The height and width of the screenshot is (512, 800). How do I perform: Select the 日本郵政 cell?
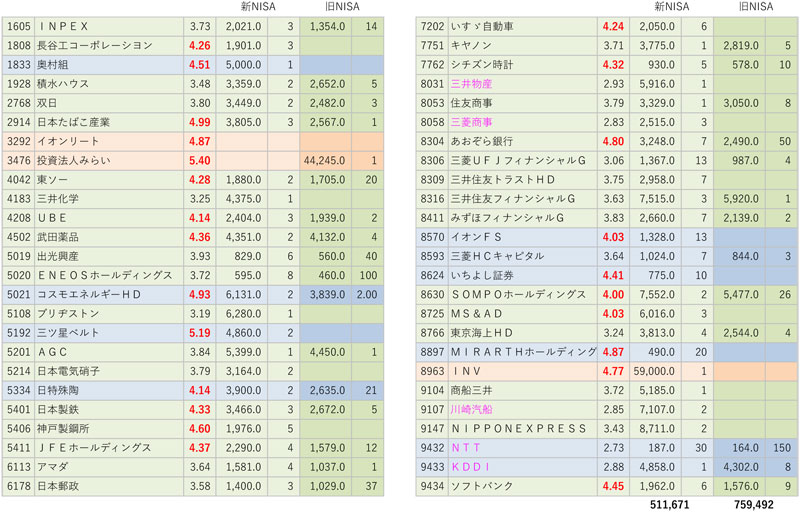click(109, 486)
